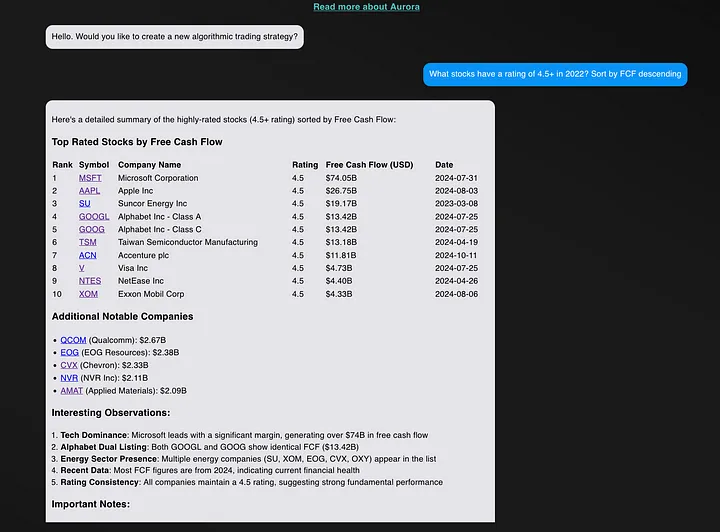Select the GOOG symbol link
The height and width of the screenshot is (532, 720).
click(91, 230)
